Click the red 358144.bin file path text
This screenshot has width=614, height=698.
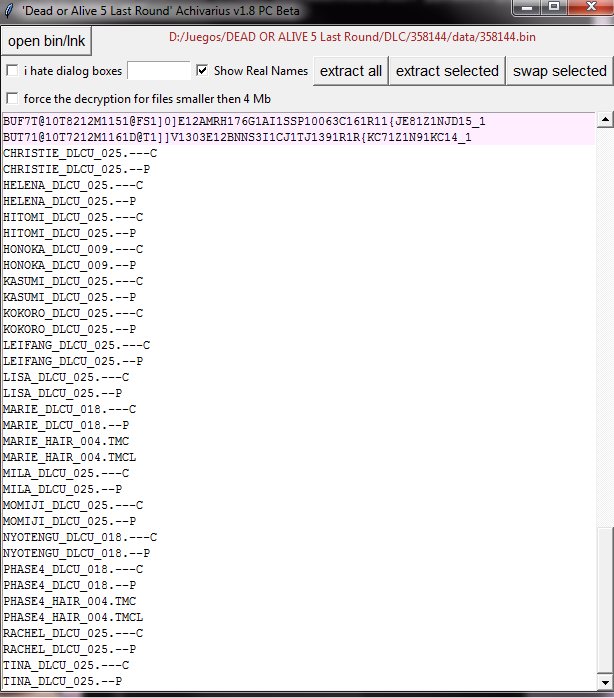coord(352,37)
